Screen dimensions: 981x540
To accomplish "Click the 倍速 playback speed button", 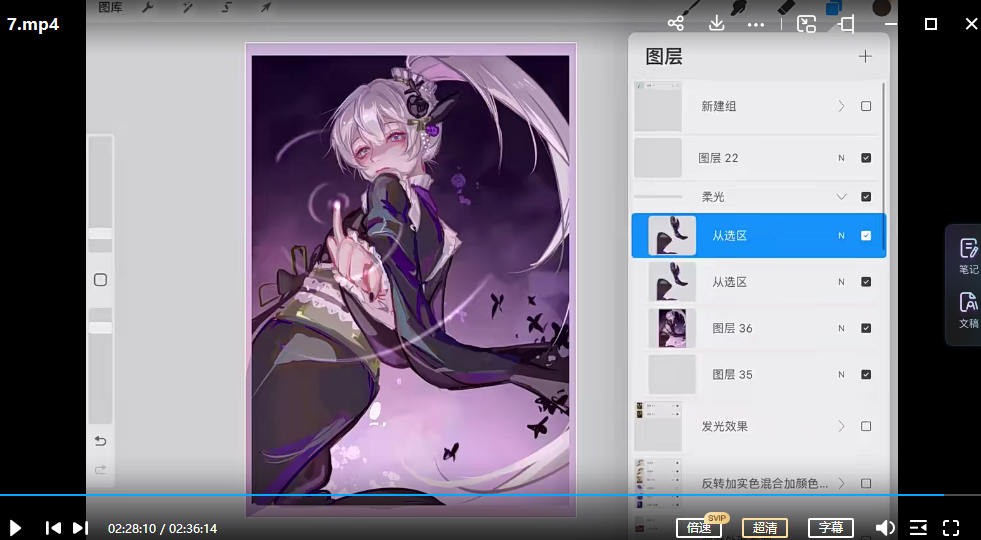I will pyautogui.click(x=699, y=528).
